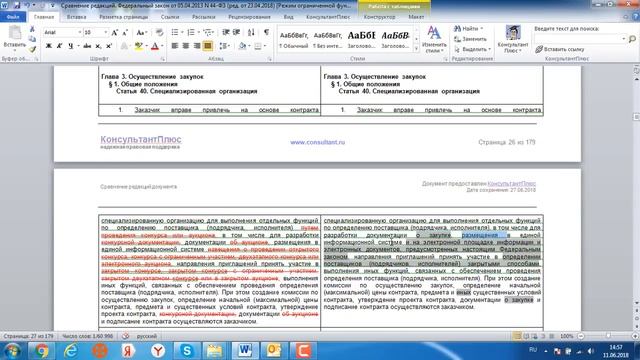
Task: Switch to print layout view in status bar
Action: [x=517, y=336]
